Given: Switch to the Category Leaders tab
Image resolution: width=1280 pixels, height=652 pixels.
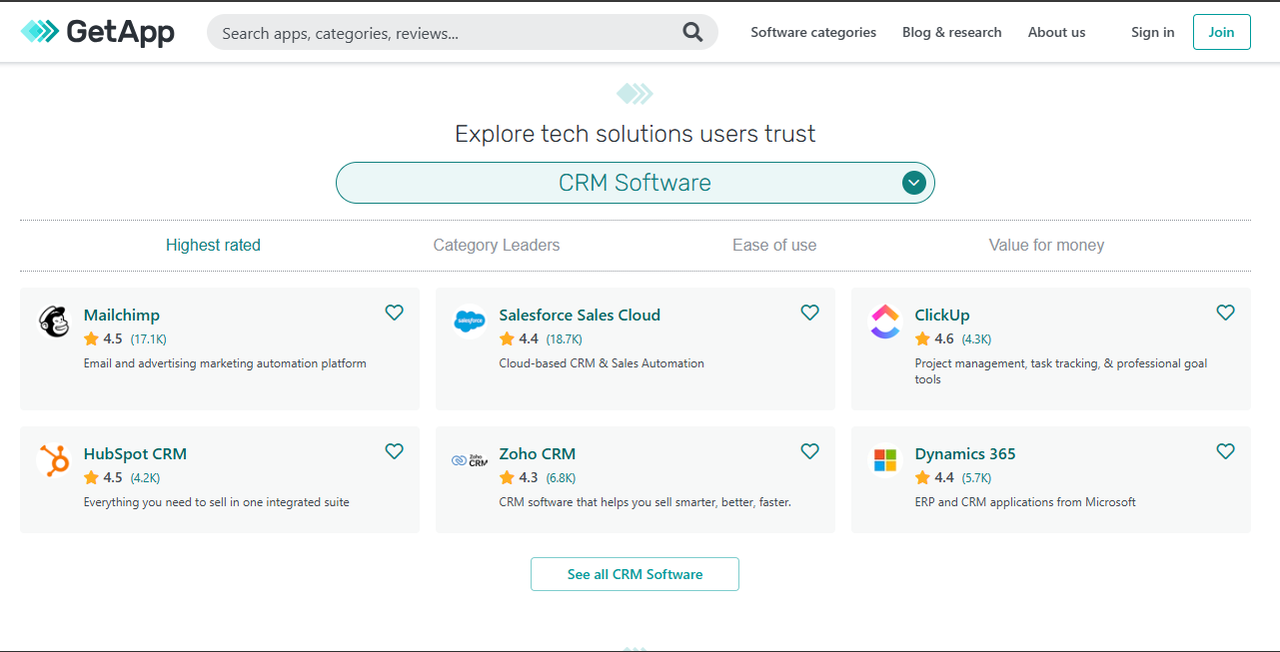Looking at the screenshot, I should [496, 245].
